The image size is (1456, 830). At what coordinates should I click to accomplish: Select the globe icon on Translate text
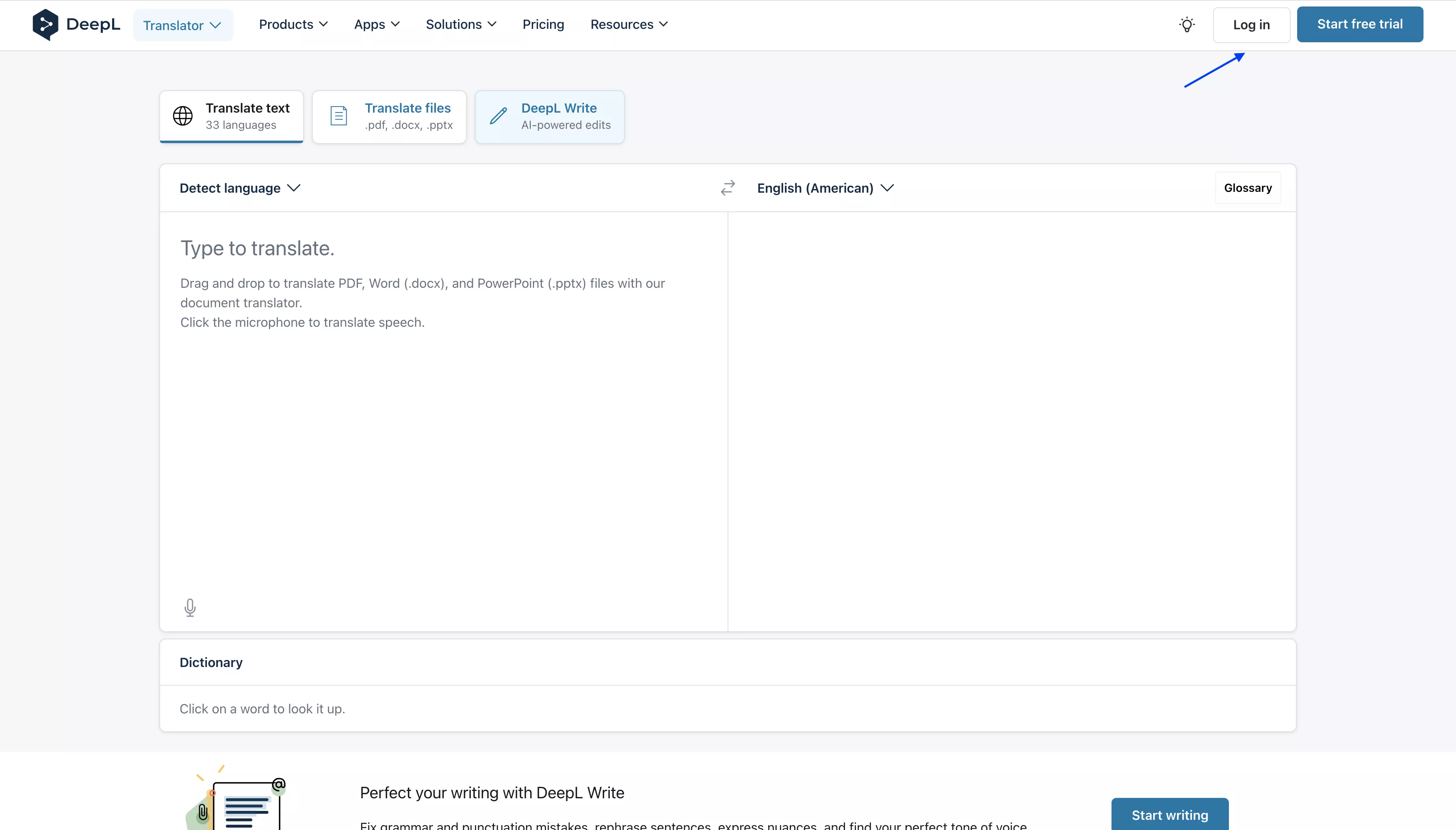tap(183, 116)
